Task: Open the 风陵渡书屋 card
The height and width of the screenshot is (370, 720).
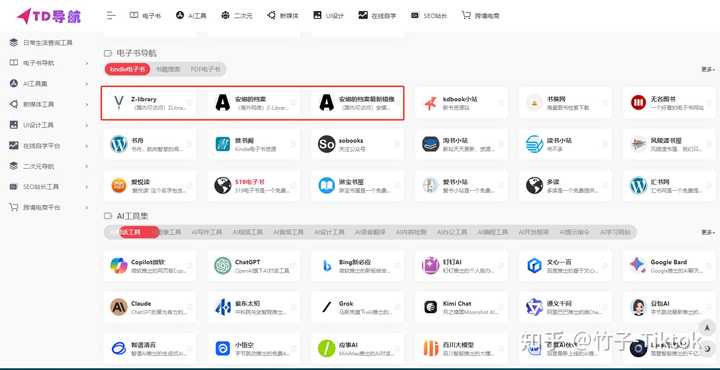Action: click(669, 144)
